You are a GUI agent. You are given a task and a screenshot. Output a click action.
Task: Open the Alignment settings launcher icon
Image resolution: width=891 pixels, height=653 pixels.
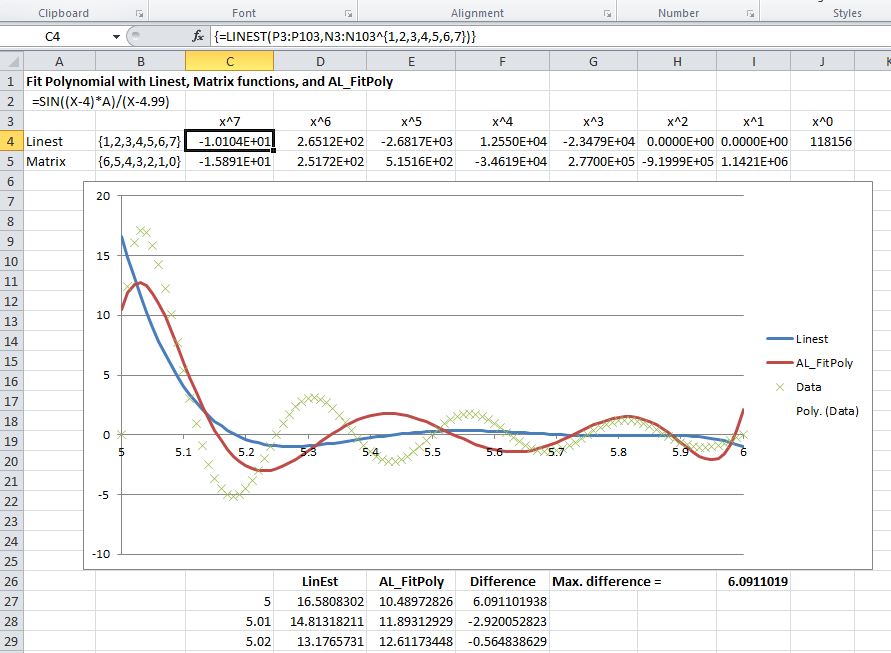[x=607, y=14]
